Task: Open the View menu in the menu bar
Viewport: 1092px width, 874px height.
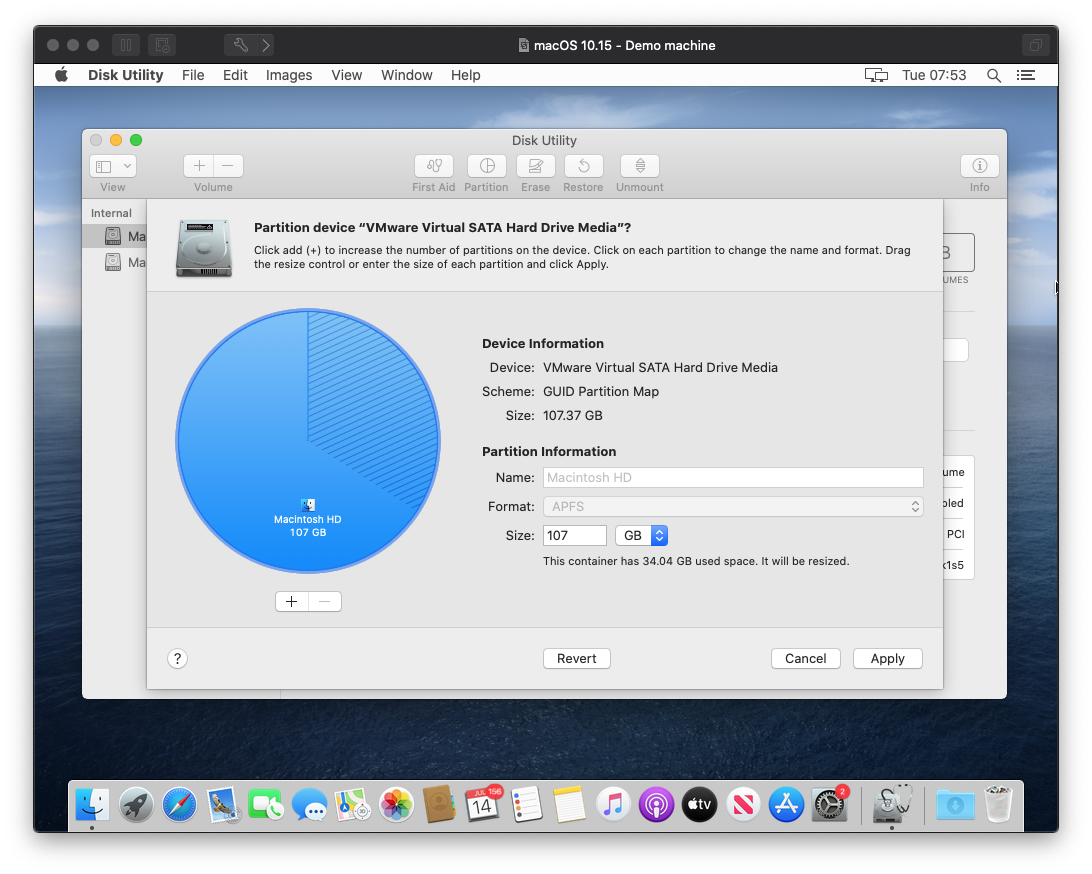Action: (347, 75)
